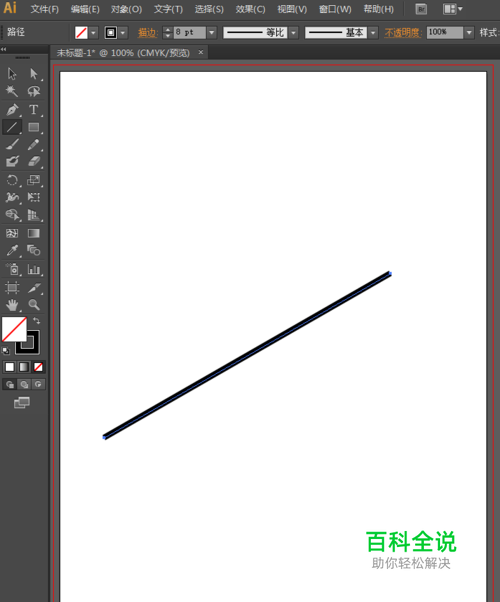Viewport: 500px width, 602px height.
Task: Select the Shape Builder tool
Action: 12,215
